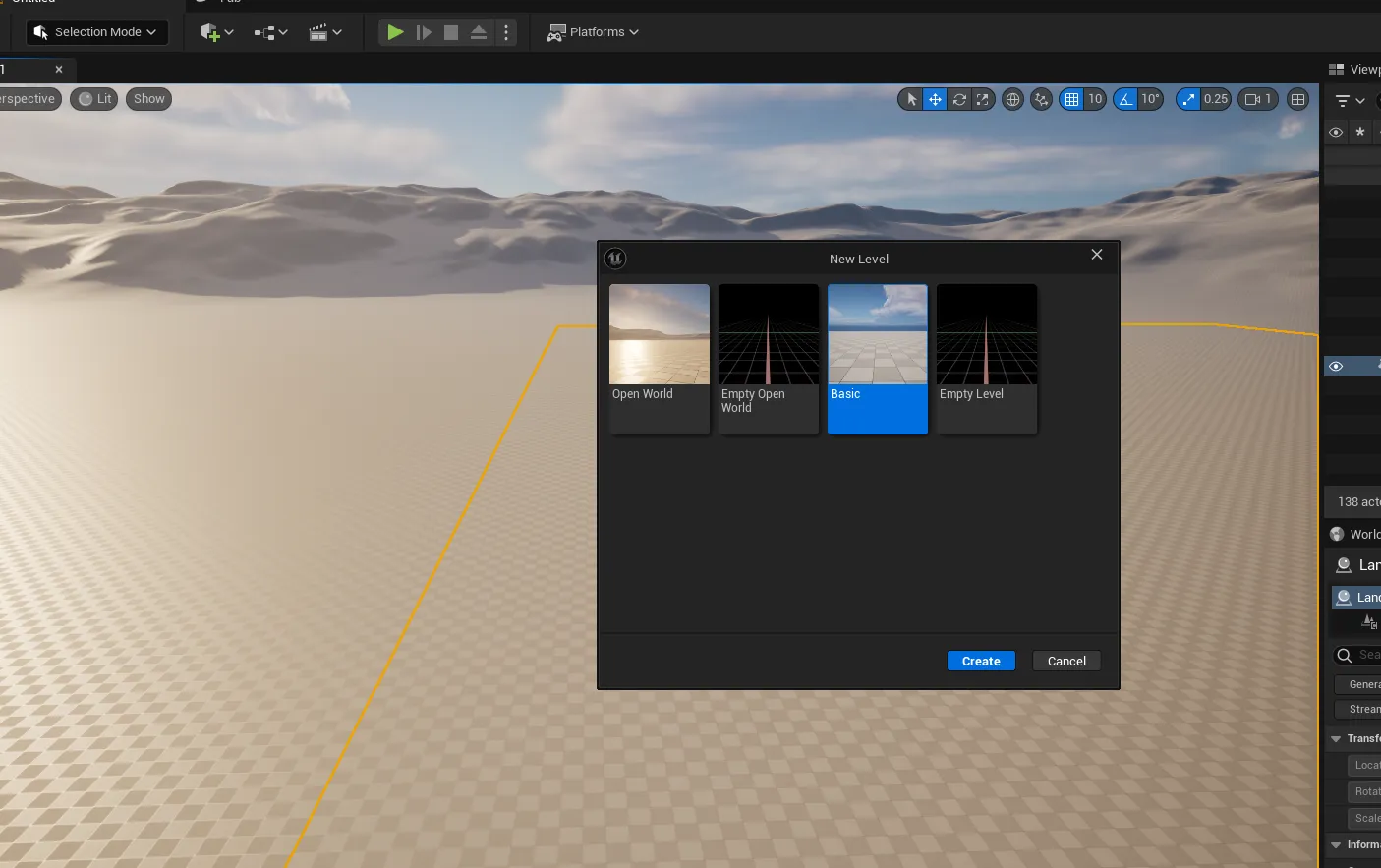Screen dimensions: 1381x868
Task: Select the Basic level template
Action: click(x=878, y=359)
